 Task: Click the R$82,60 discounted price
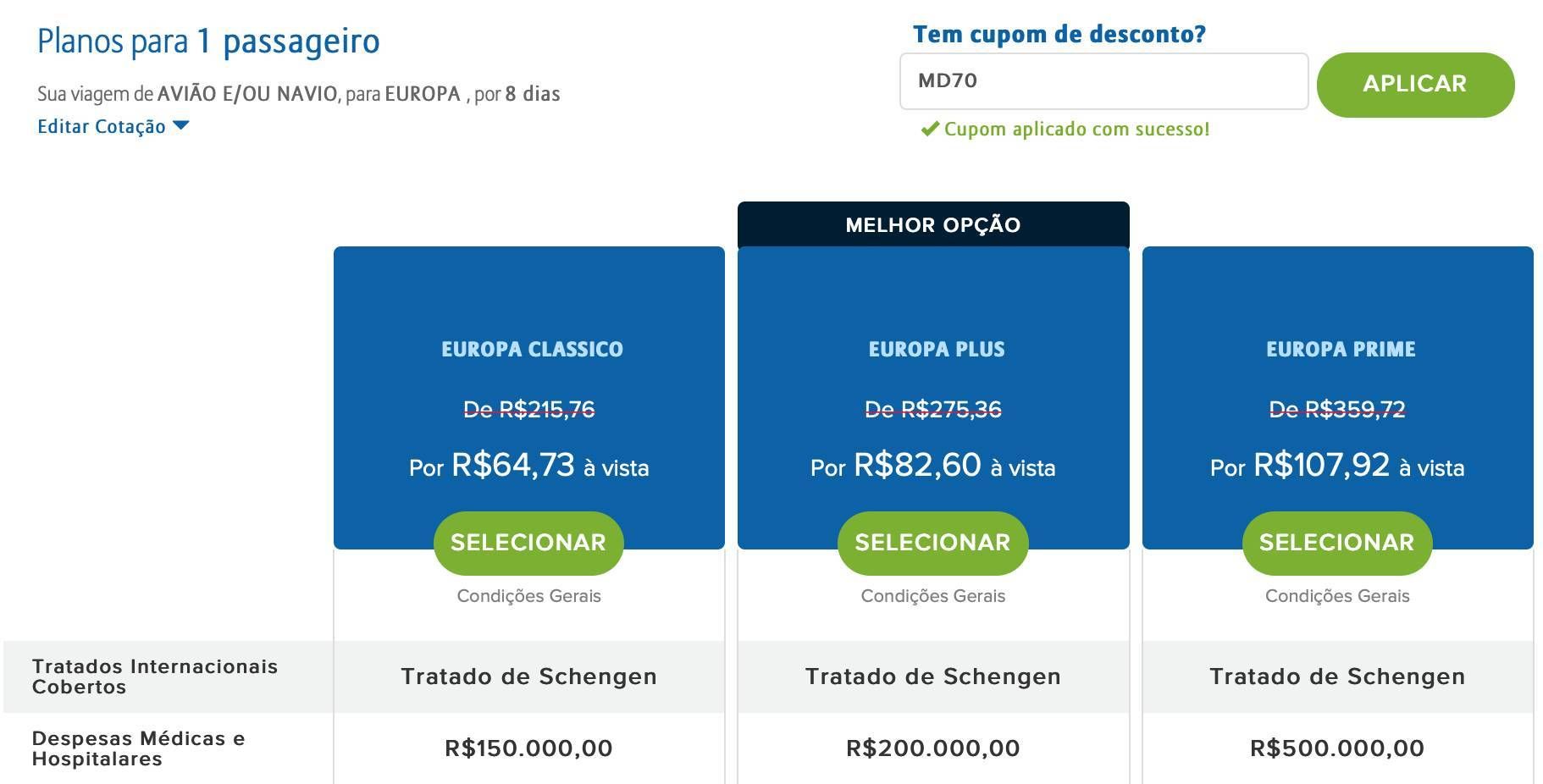(917, 466)
